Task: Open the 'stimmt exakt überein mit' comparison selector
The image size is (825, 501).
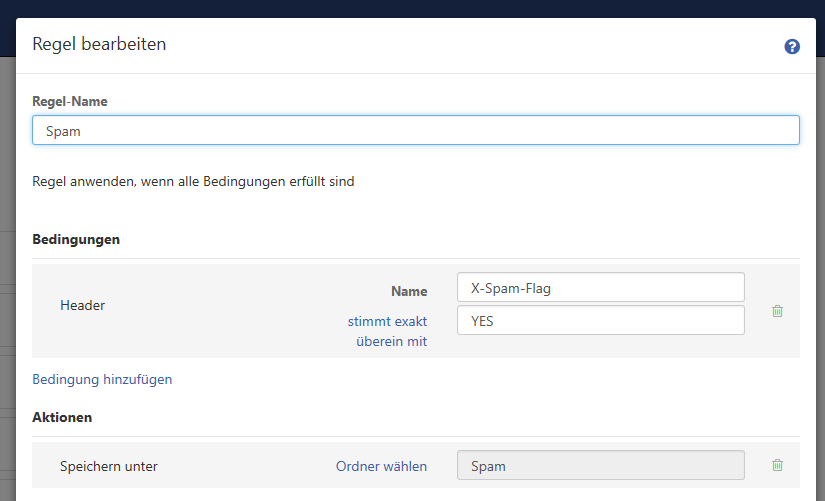Action: click(388, 331)
